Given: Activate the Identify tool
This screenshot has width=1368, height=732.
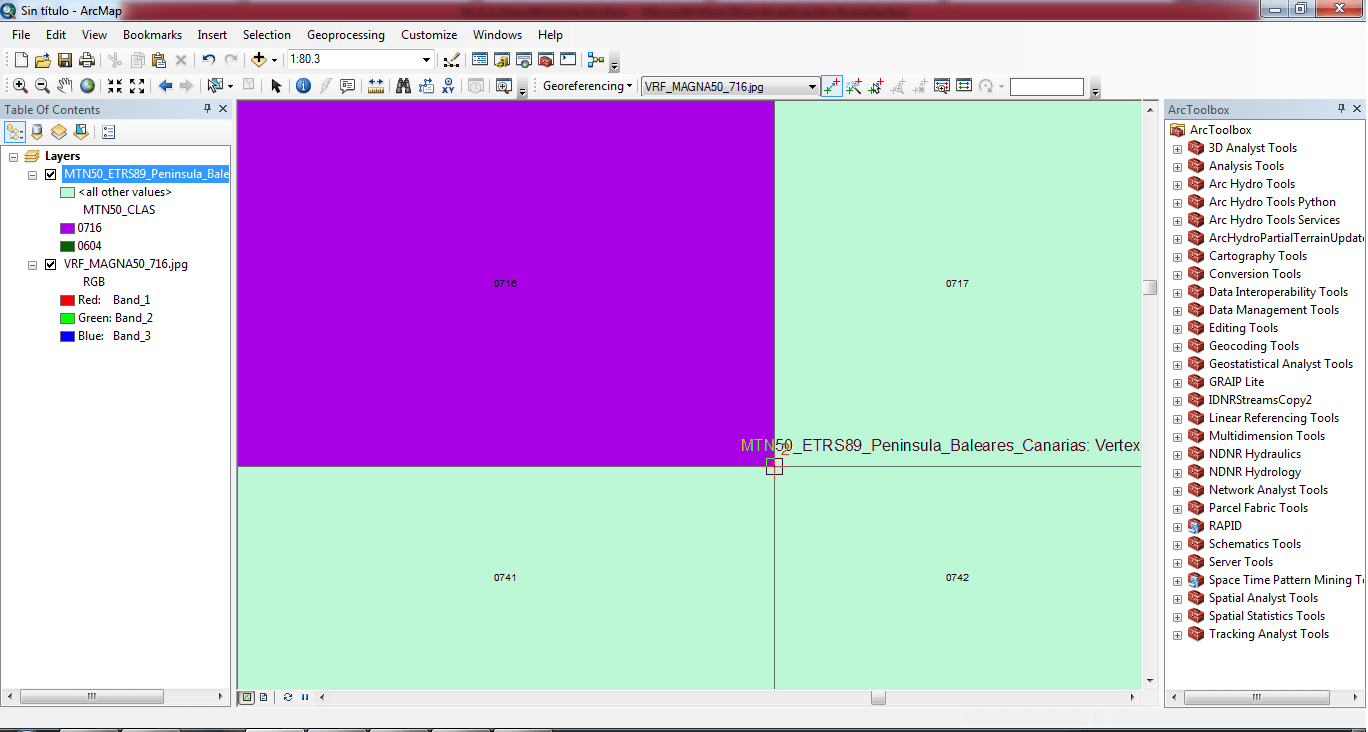Looking at the screenshot, I should (303, 86).
